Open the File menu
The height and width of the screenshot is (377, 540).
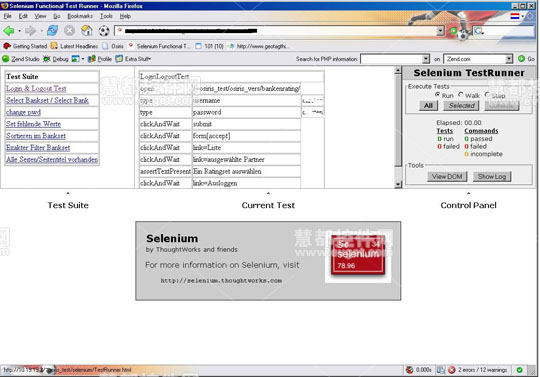8,16
